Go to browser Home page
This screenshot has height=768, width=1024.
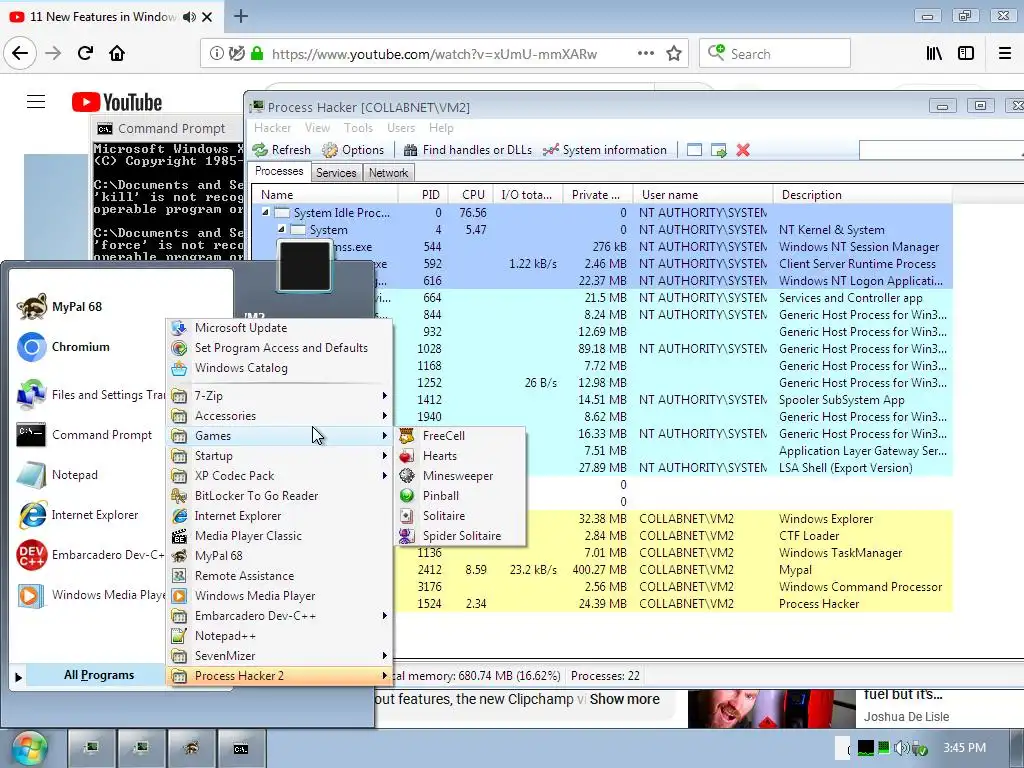click(x=117, y=54)
